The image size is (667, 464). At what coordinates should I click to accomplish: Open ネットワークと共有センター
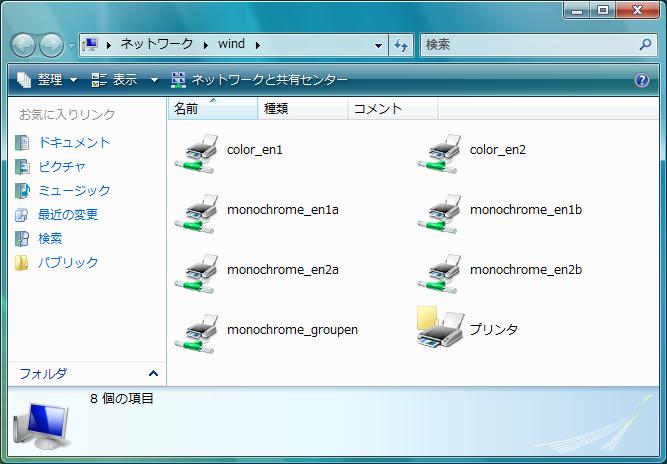pos(259,80)
